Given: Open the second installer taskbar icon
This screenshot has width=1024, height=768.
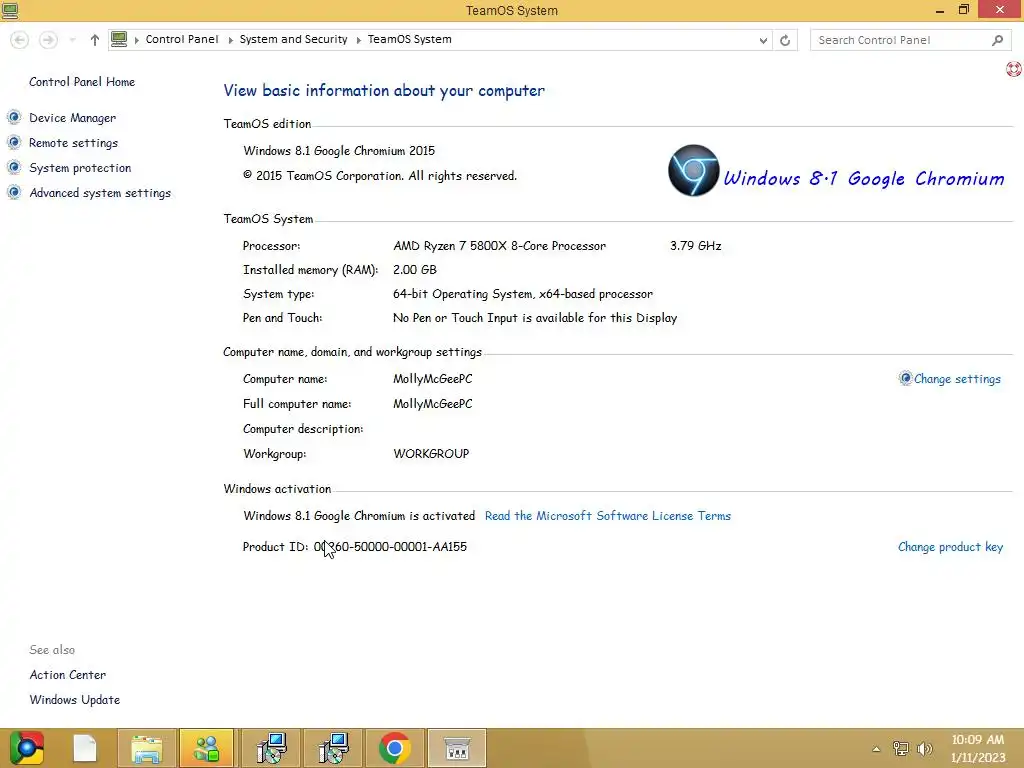Looking at the screenshot, I should 333,748.
